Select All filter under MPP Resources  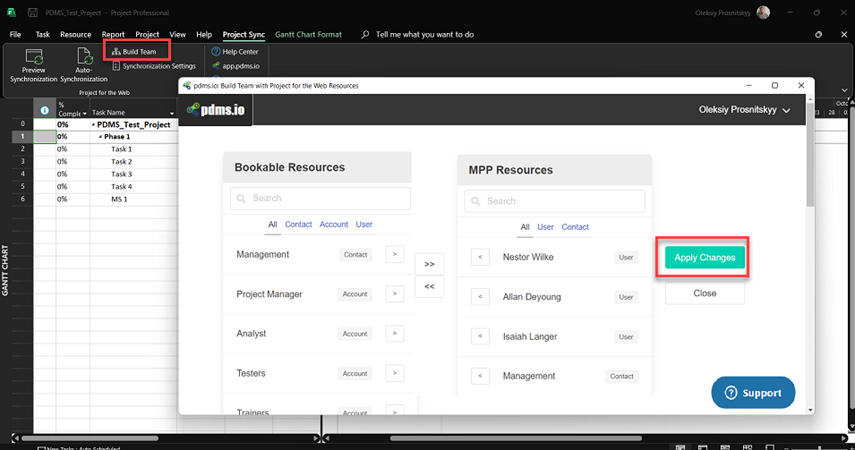coord(525,227)
